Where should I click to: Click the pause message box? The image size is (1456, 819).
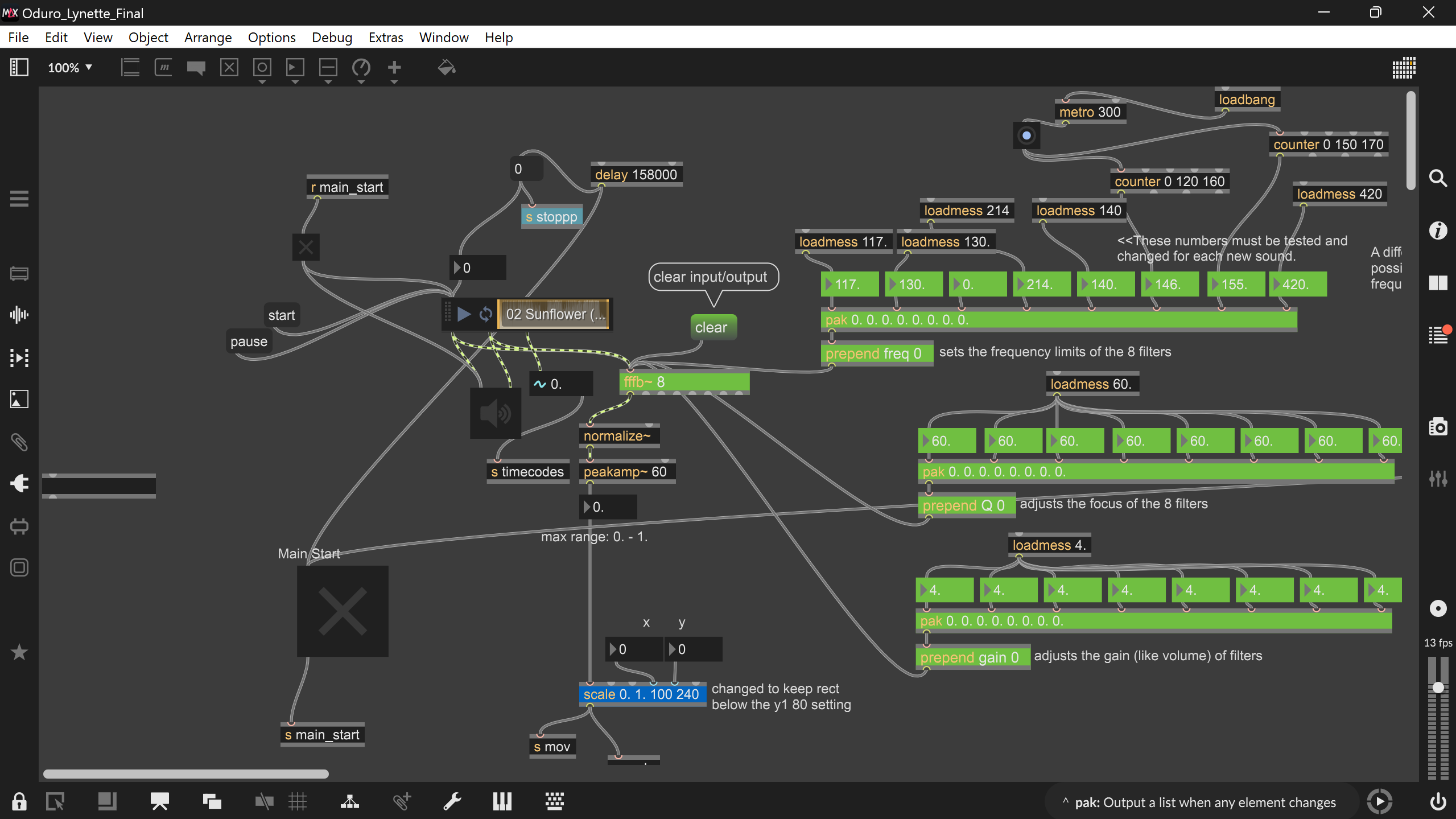[249, 341]
